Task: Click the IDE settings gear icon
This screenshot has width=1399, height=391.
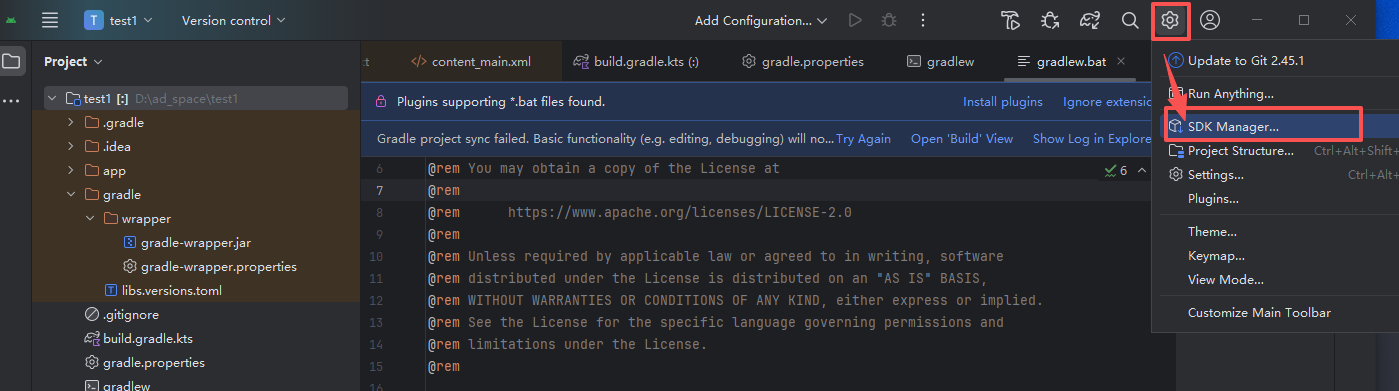Action: 1171,20
